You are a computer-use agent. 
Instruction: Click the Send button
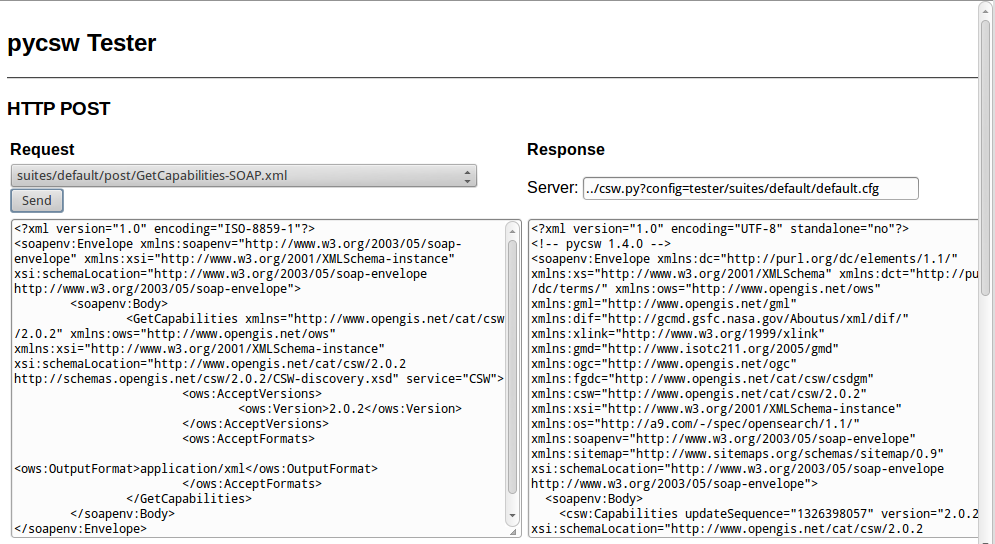click(37, 201)
